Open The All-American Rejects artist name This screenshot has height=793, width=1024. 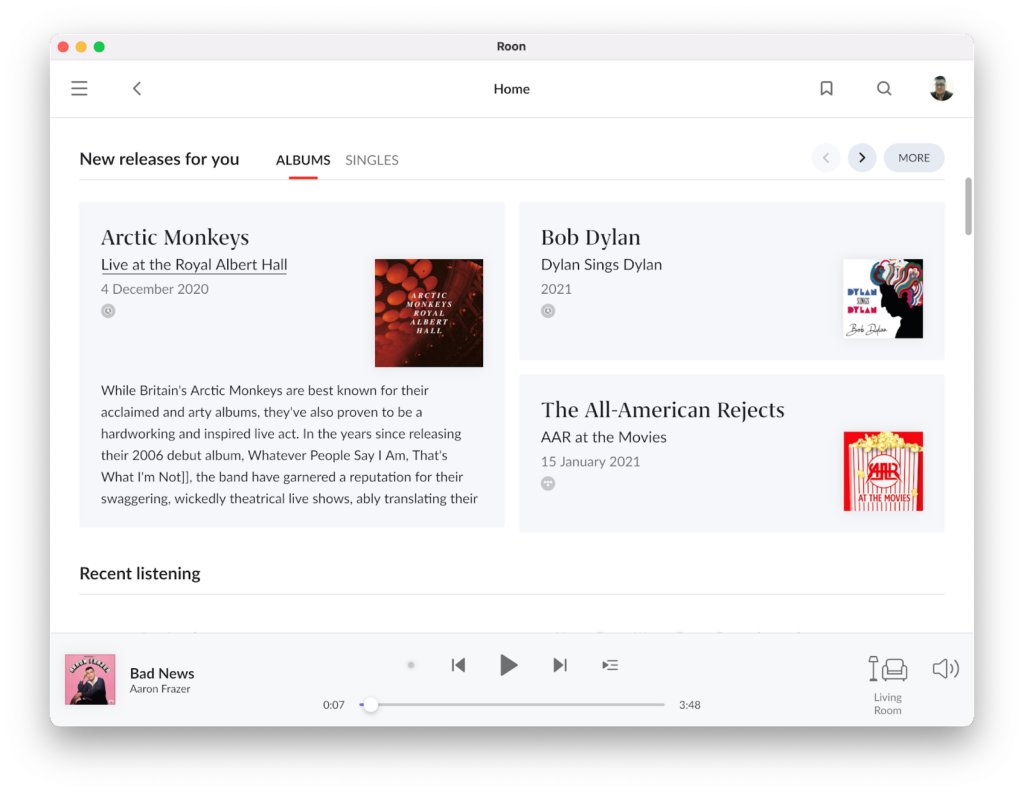(x=662, y=410)
